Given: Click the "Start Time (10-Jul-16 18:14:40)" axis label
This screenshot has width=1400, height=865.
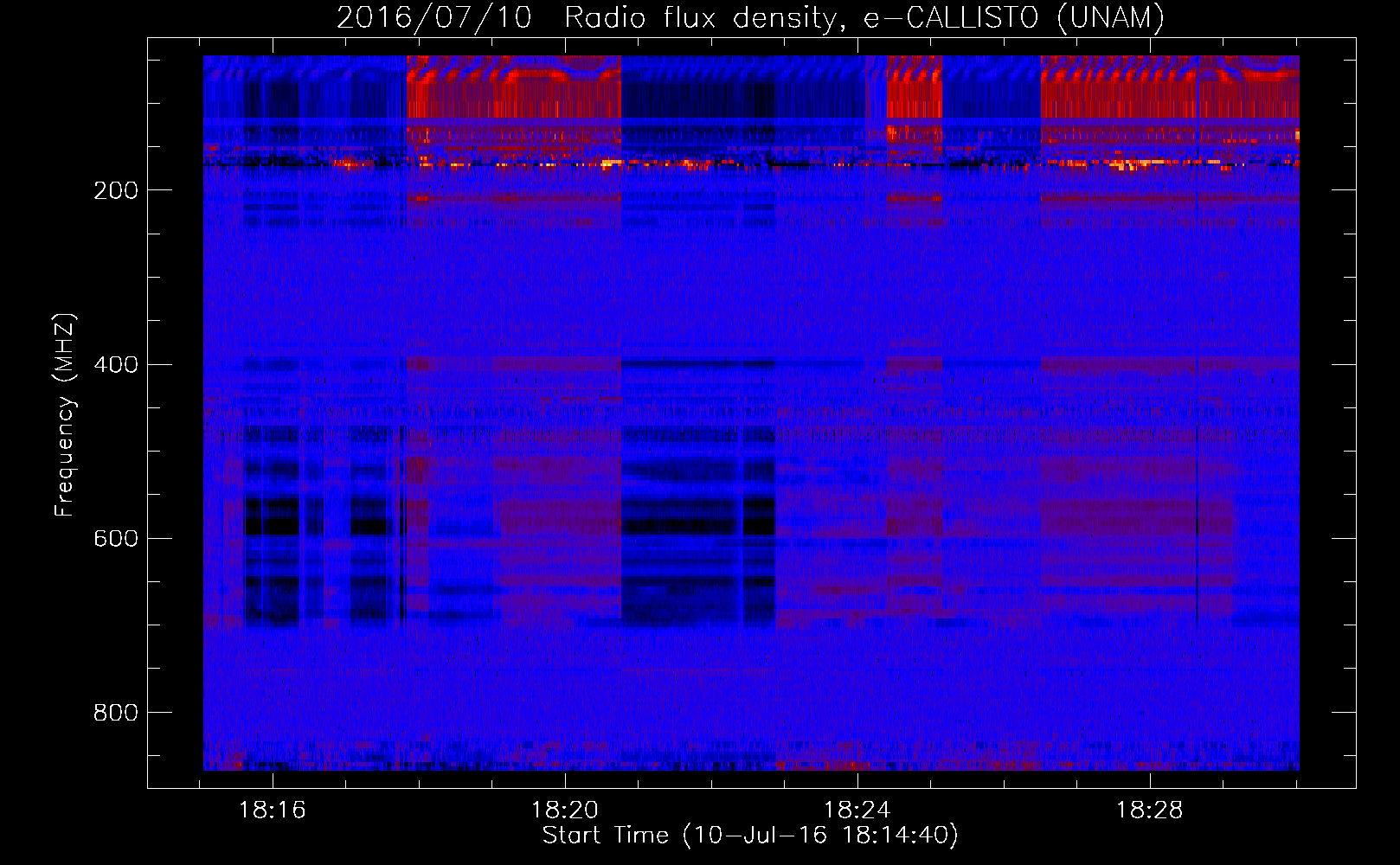Looking at the screenshot, I should (750, 836).
